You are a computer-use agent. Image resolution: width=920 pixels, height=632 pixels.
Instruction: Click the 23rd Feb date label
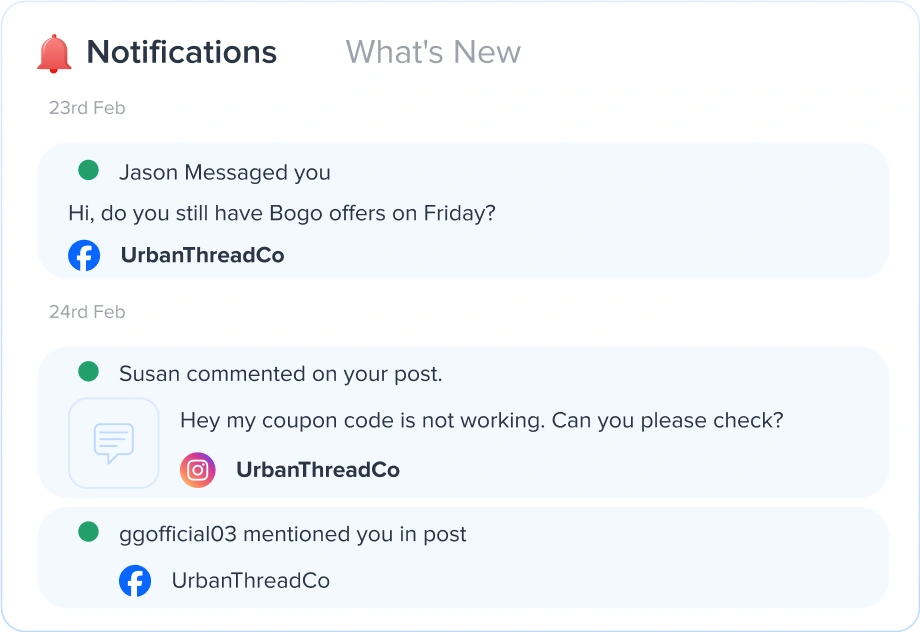tap(87, 108)
